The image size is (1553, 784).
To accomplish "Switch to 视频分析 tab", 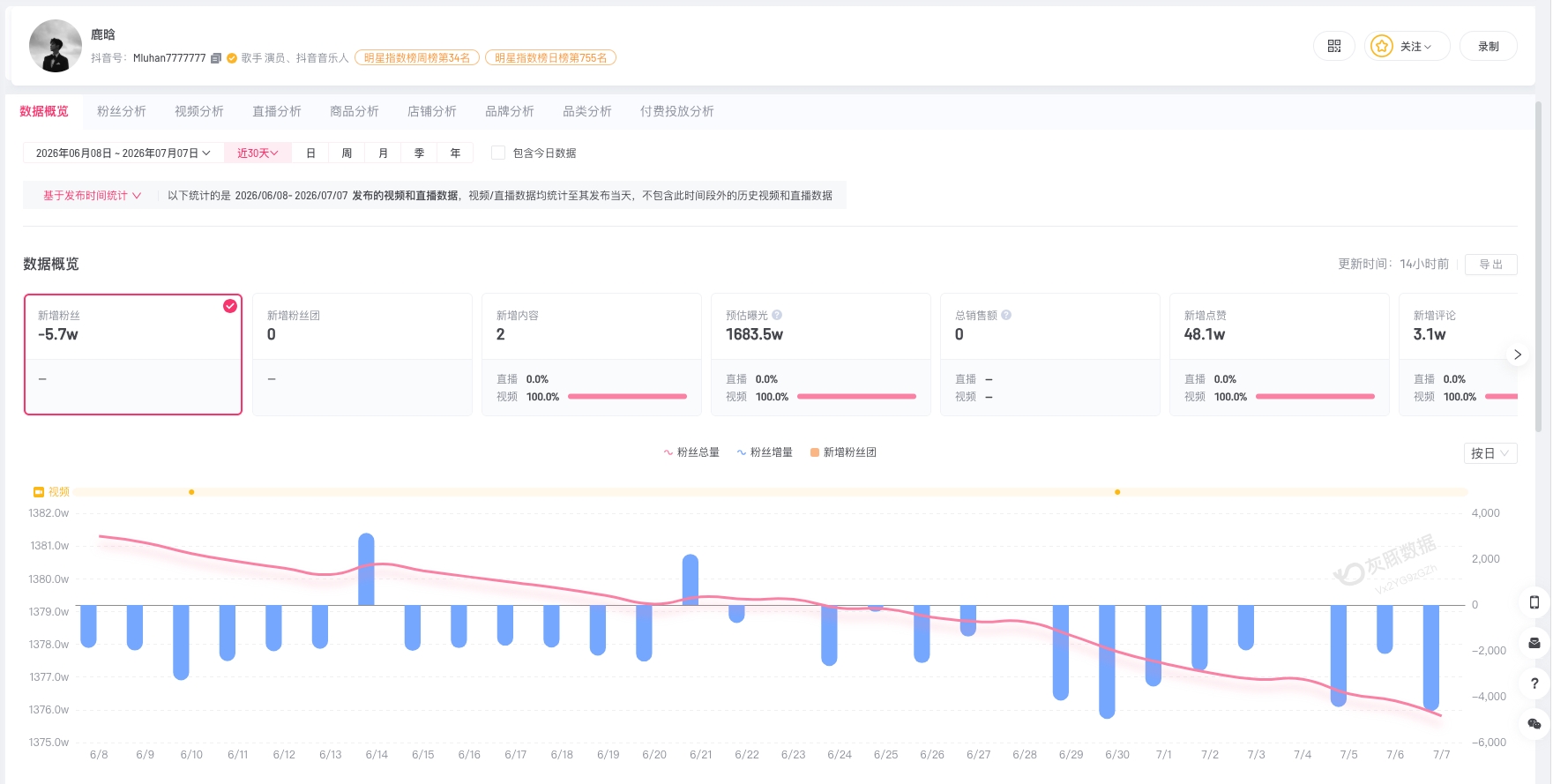I will [199, 111].
